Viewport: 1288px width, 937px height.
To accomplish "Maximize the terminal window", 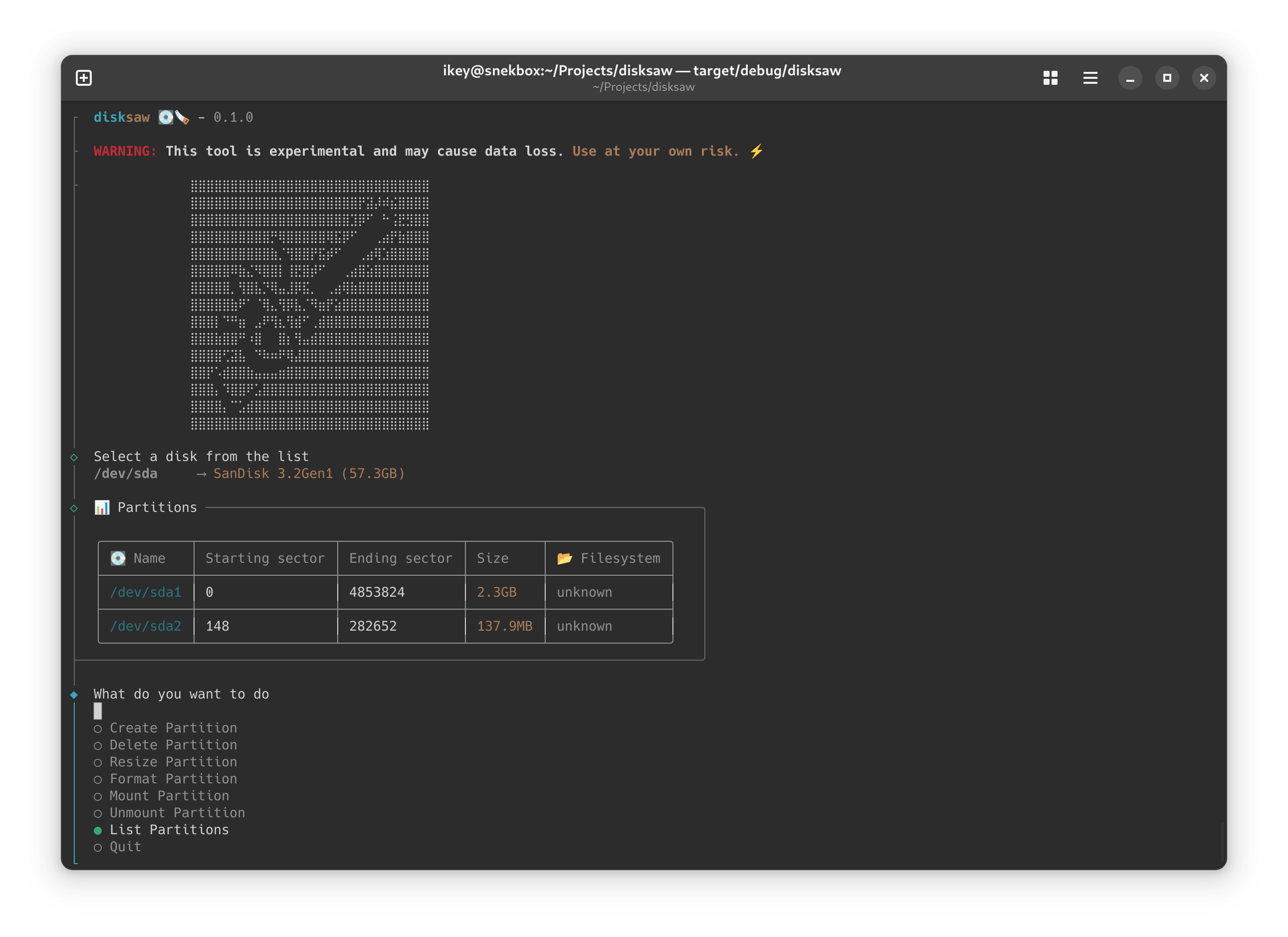I will pos(1166,78).
